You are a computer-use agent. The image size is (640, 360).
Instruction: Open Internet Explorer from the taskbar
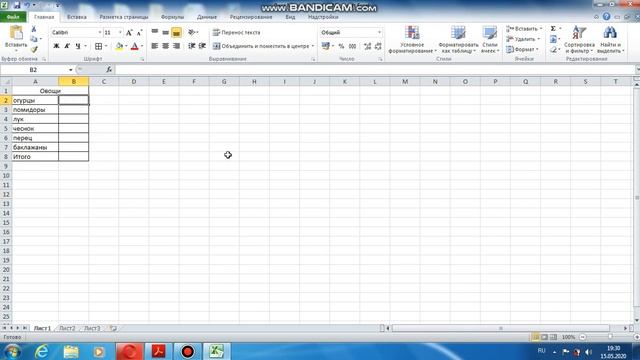(x=42, y=351)
